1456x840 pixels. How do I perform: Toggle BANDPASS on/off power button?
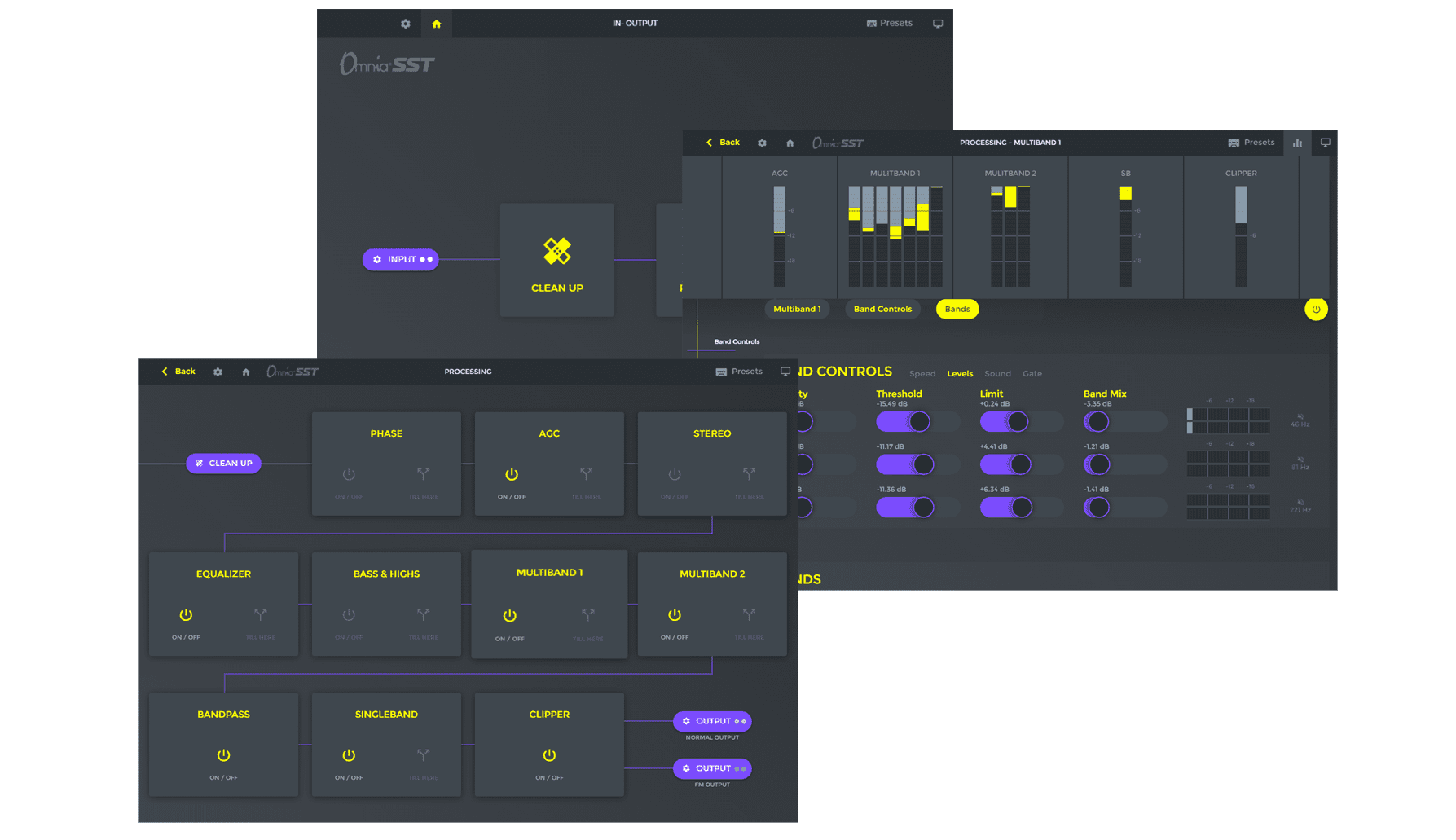point(223,755)
